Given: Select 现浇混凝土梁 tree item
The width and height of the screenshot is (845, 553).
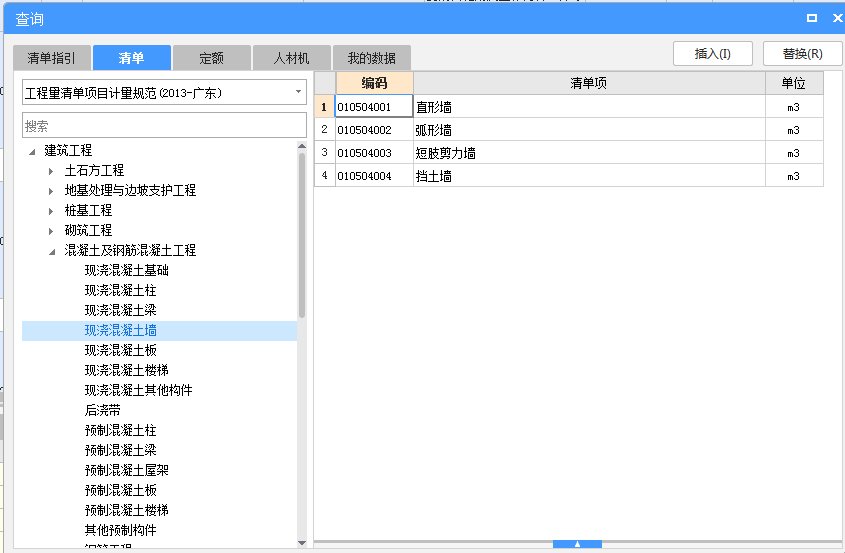Looking at the screenshot, I should (121, 310).
